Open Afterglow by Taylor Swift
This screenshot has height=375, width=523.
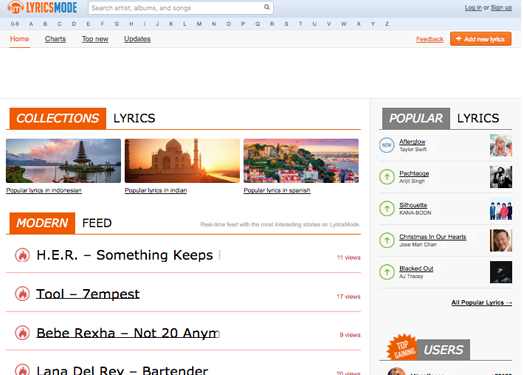[x=412, y=142]
